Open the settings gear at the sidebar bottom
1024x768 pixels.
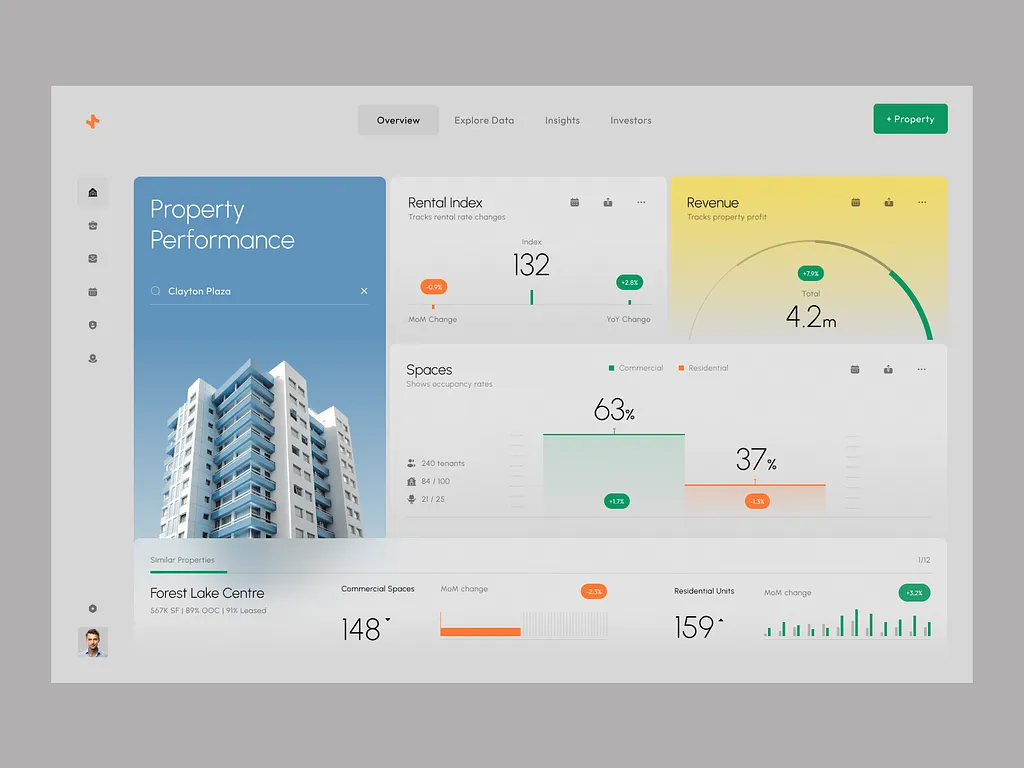93,608
